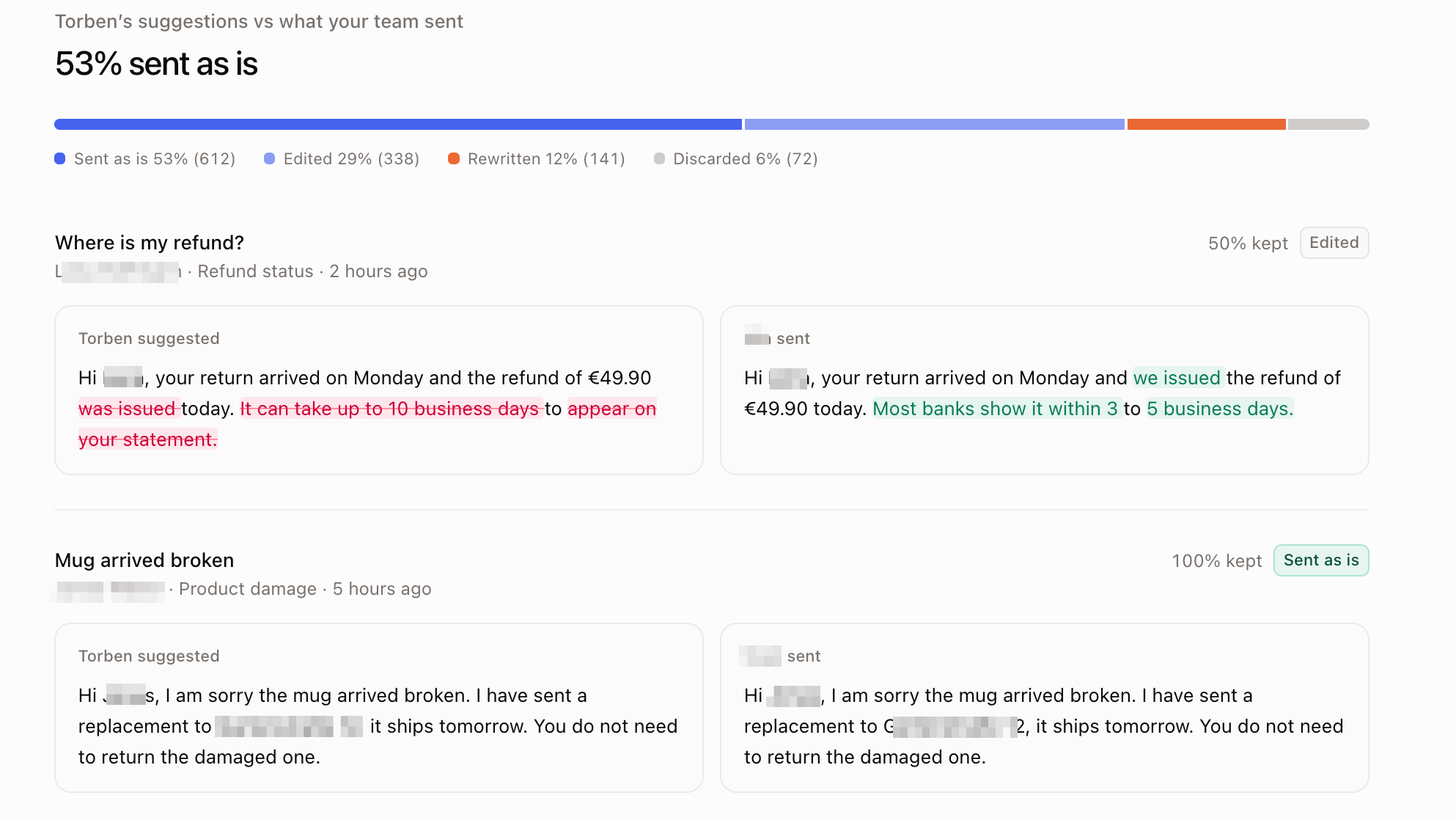This screenshot has height=820, width=1456.
Task: Open the Mug arrived broken conversation
Action: 144,560
